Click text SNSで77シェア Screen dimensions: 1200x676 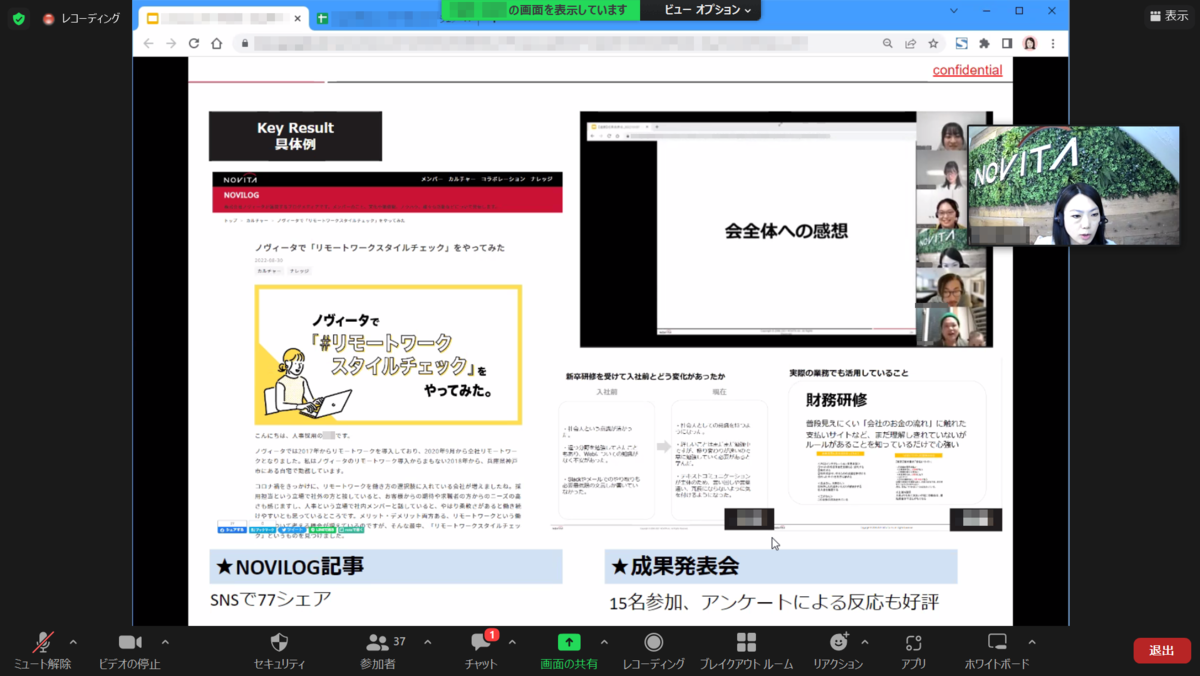click(x=270, y=600)
